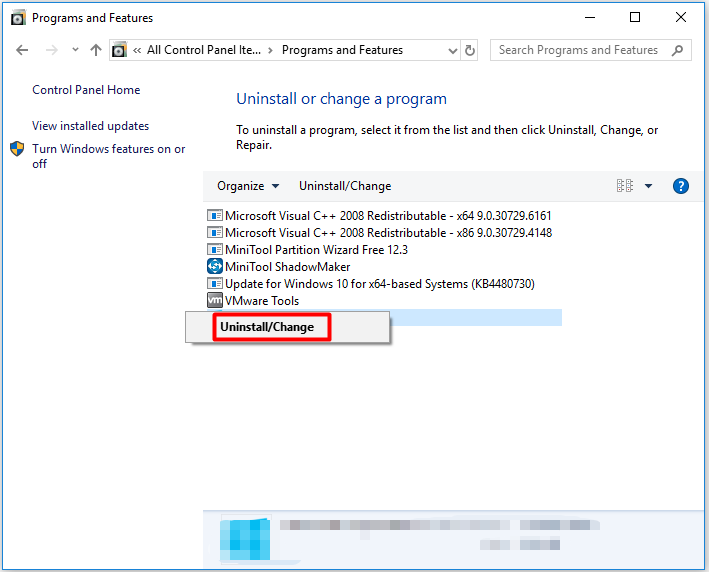Select MiniTool ShadowMaker entry
709x572 pixels.
coord(279,267)
